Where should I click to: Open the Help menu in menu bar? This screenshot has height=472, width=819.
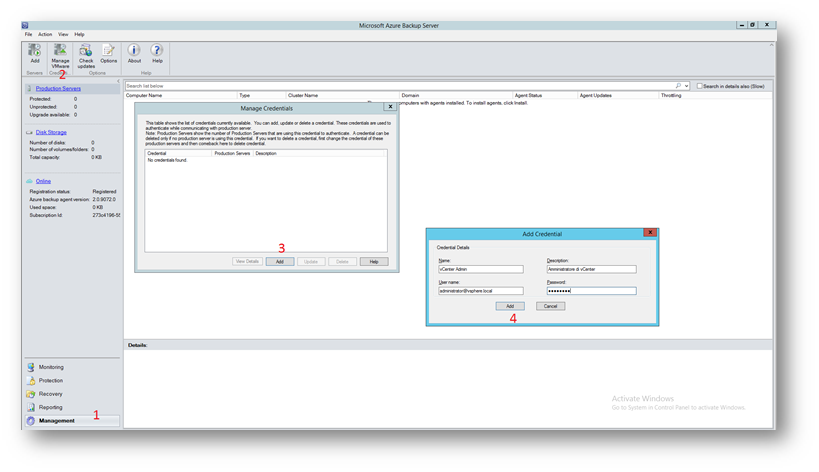point(79,34)
